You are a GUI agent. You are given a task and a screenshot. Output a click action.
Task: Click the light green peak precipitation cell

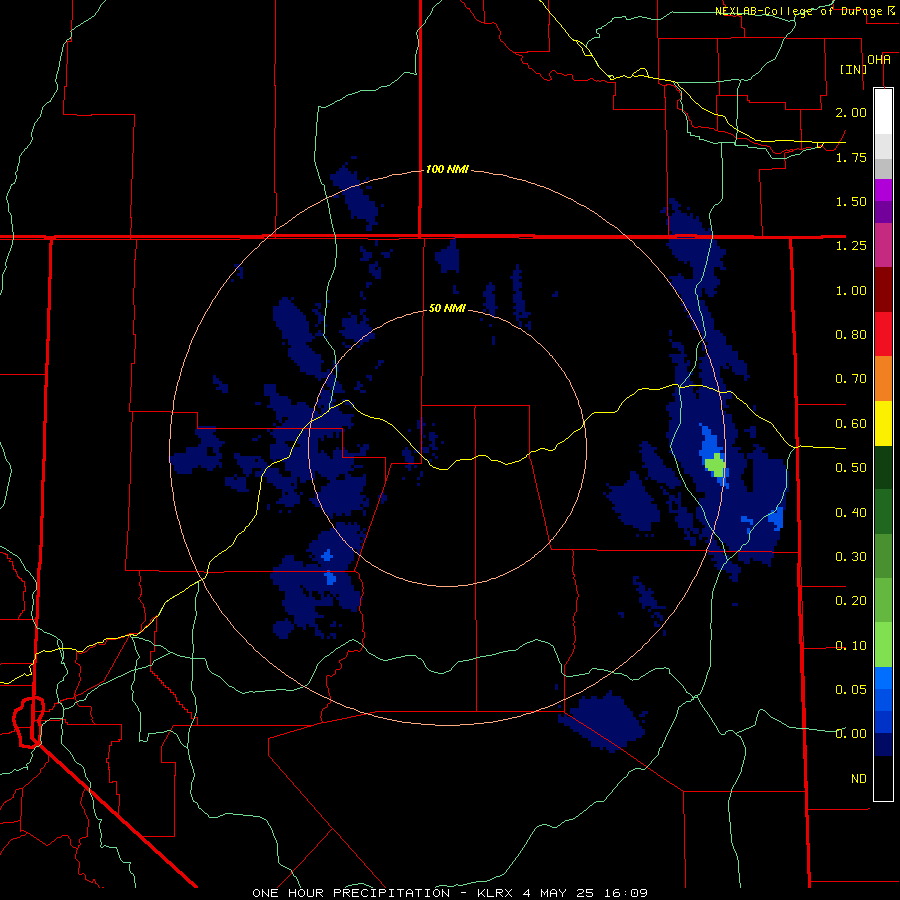coord(715,464)
